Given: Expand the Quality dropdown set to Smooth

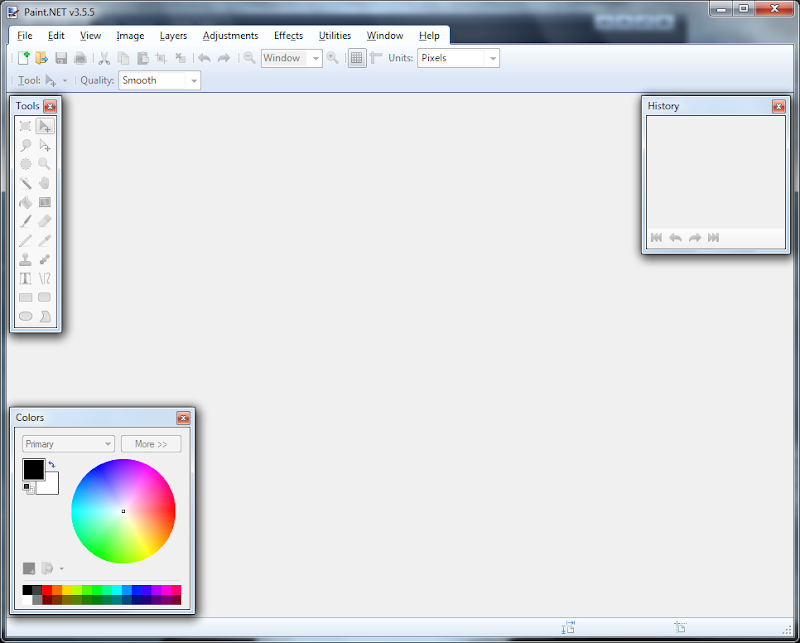Looking at the screenshot, I should [159, 80].
